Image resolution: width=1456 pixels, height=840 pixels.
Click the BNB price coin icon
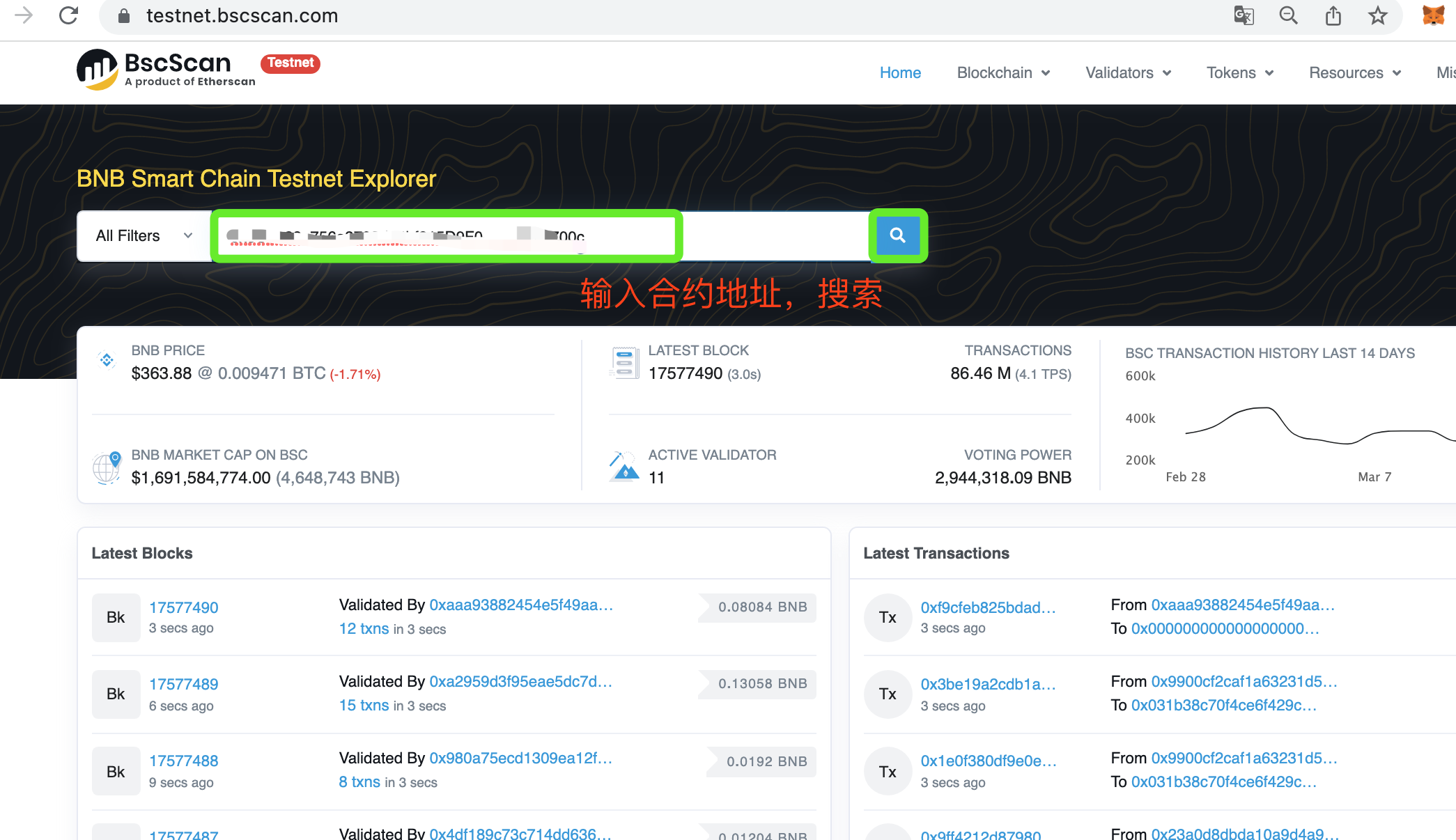tap(107, 360)
